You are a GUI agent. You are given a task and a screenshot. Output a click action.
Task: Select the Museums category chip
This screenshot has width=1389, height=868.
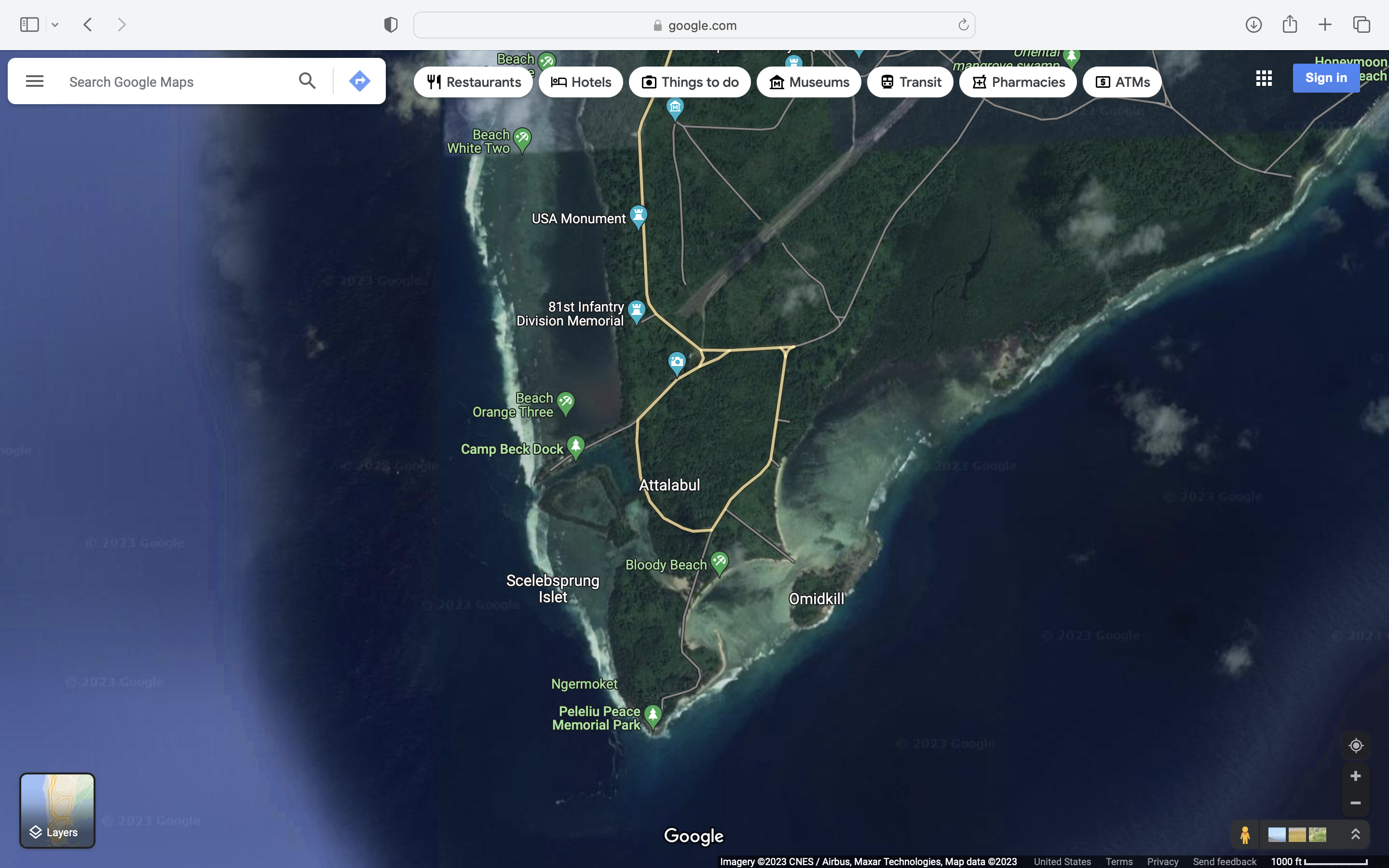click(808, 82)
